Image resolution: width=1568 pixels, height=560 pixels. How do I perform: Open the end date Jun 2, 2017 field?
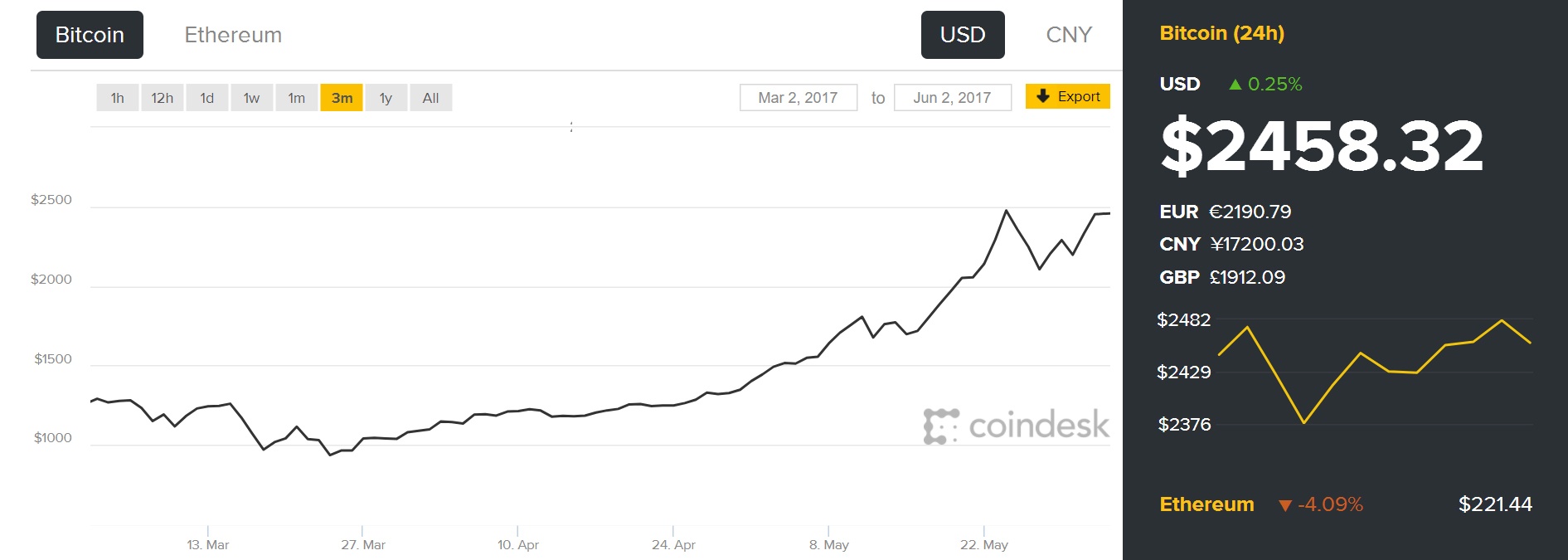click(x=952, y=98)
